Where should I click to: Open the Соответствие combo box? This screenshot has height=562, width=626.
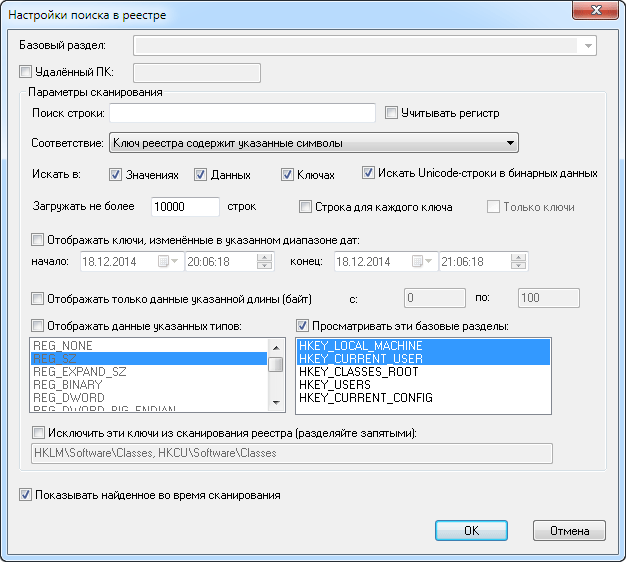tap(314, 143)
